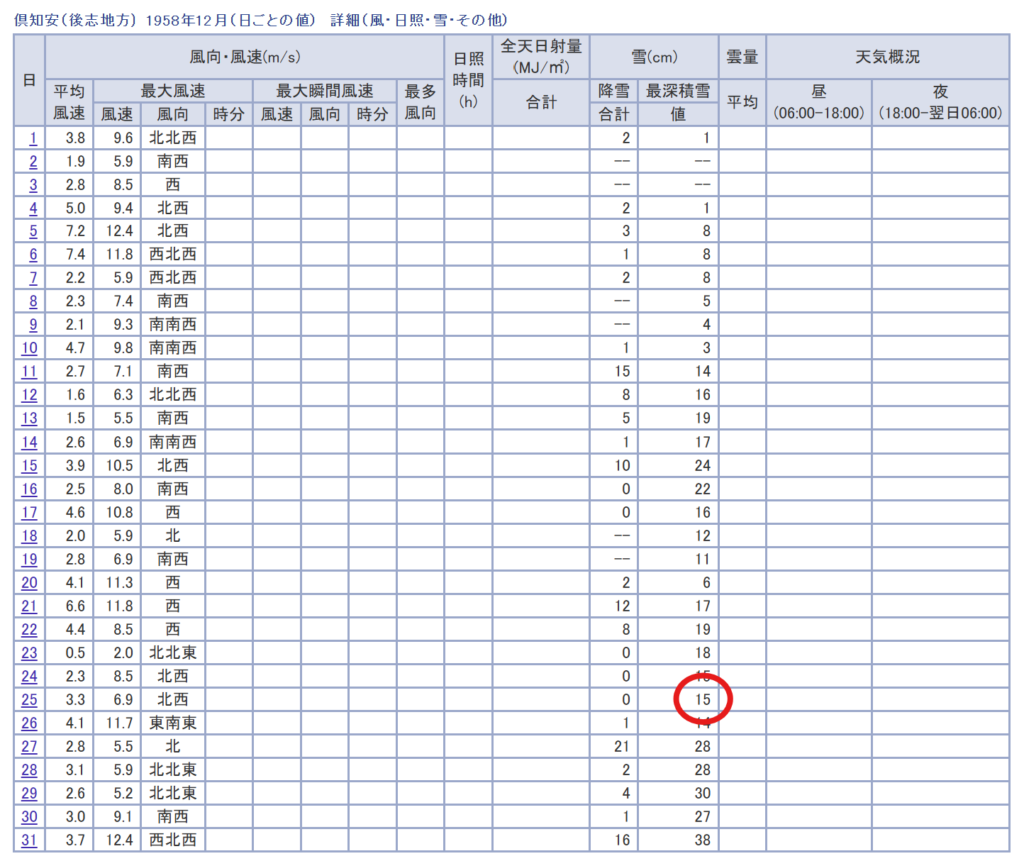1024x861 pixels.
Task: Click the 雪(cm) header cell
Action: click(654, 57)
